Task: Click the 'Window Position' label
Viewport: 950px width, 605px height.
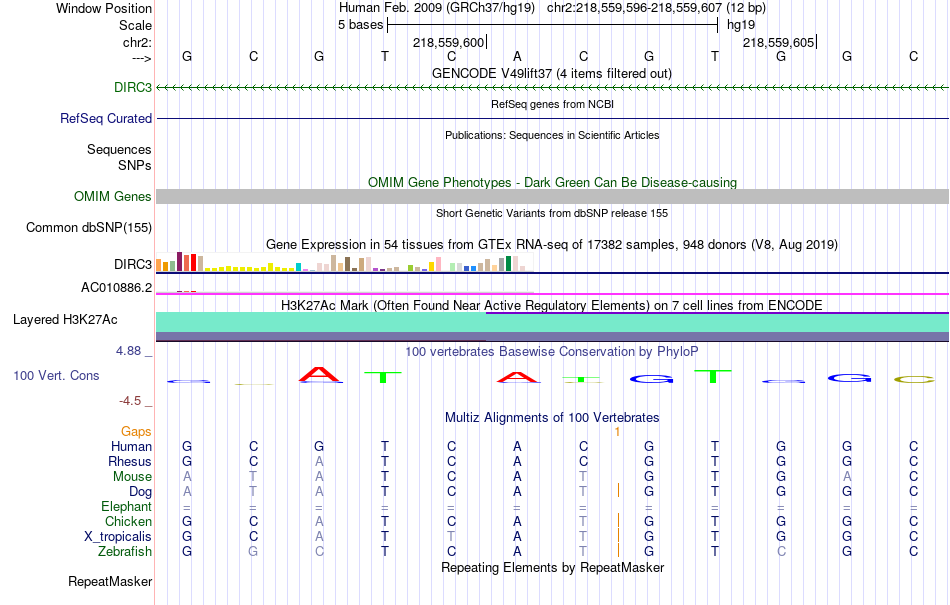Action: 104,8
